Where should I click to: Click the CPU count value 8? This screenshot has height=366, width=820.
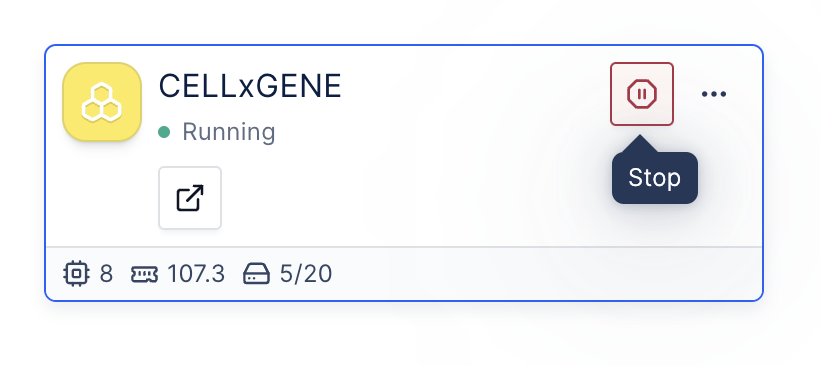tap(106, 274)
